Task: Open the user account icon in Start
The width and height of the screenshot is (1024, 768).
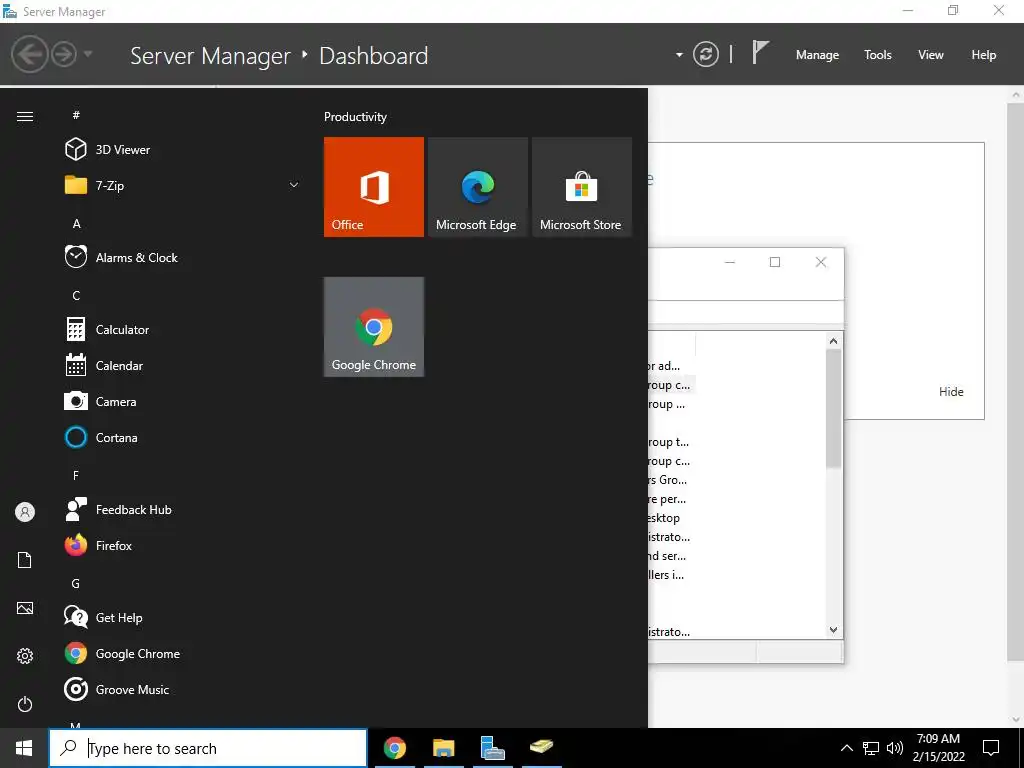Action: (25, 512)
